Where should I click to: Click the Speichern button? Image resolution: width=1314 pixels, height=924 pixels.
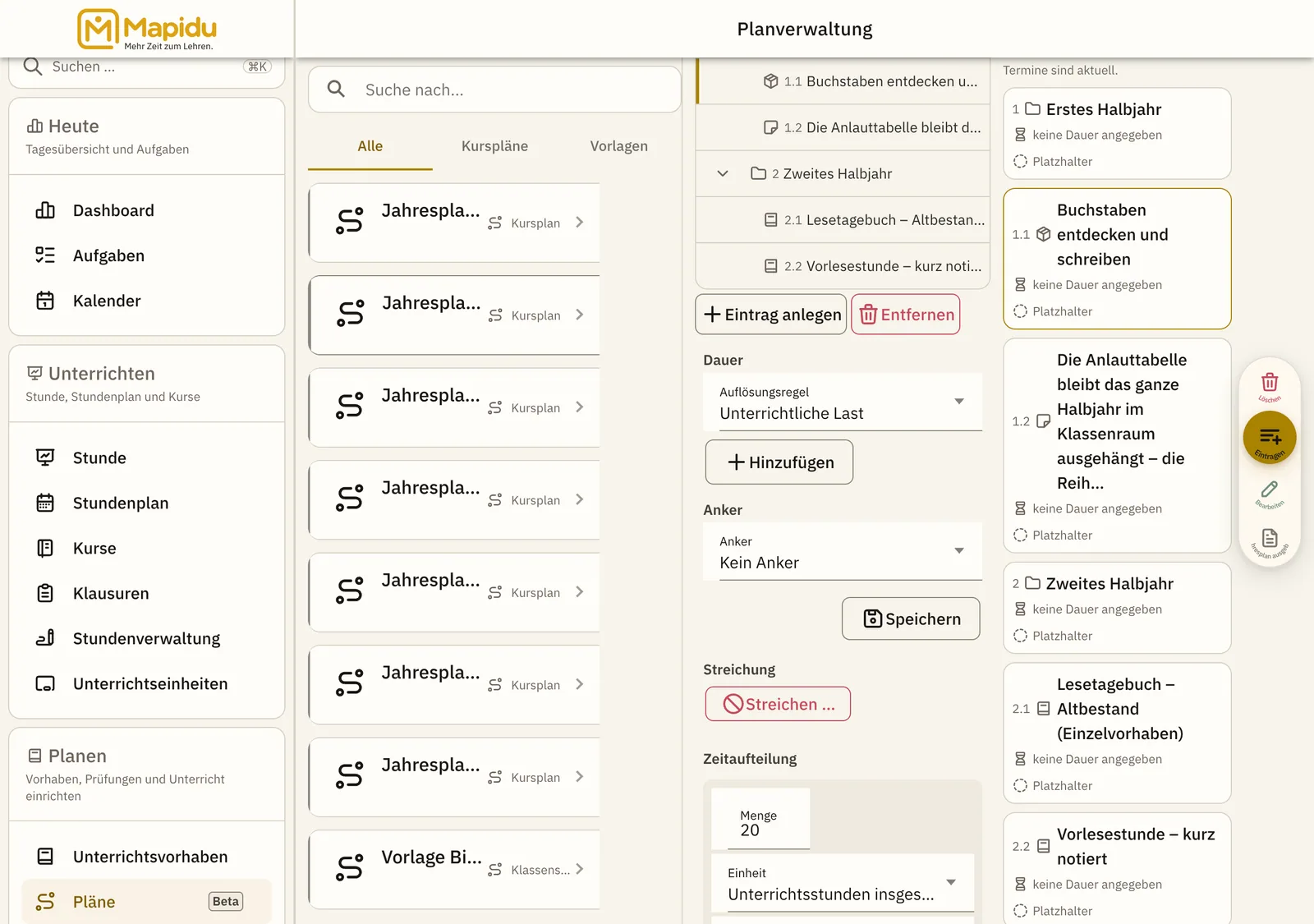point(911,618)
